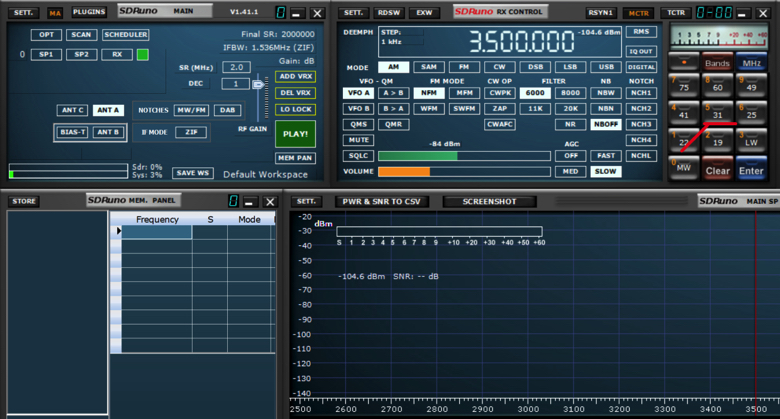
Task: Toggle the MUTE button
Action: 359,140
